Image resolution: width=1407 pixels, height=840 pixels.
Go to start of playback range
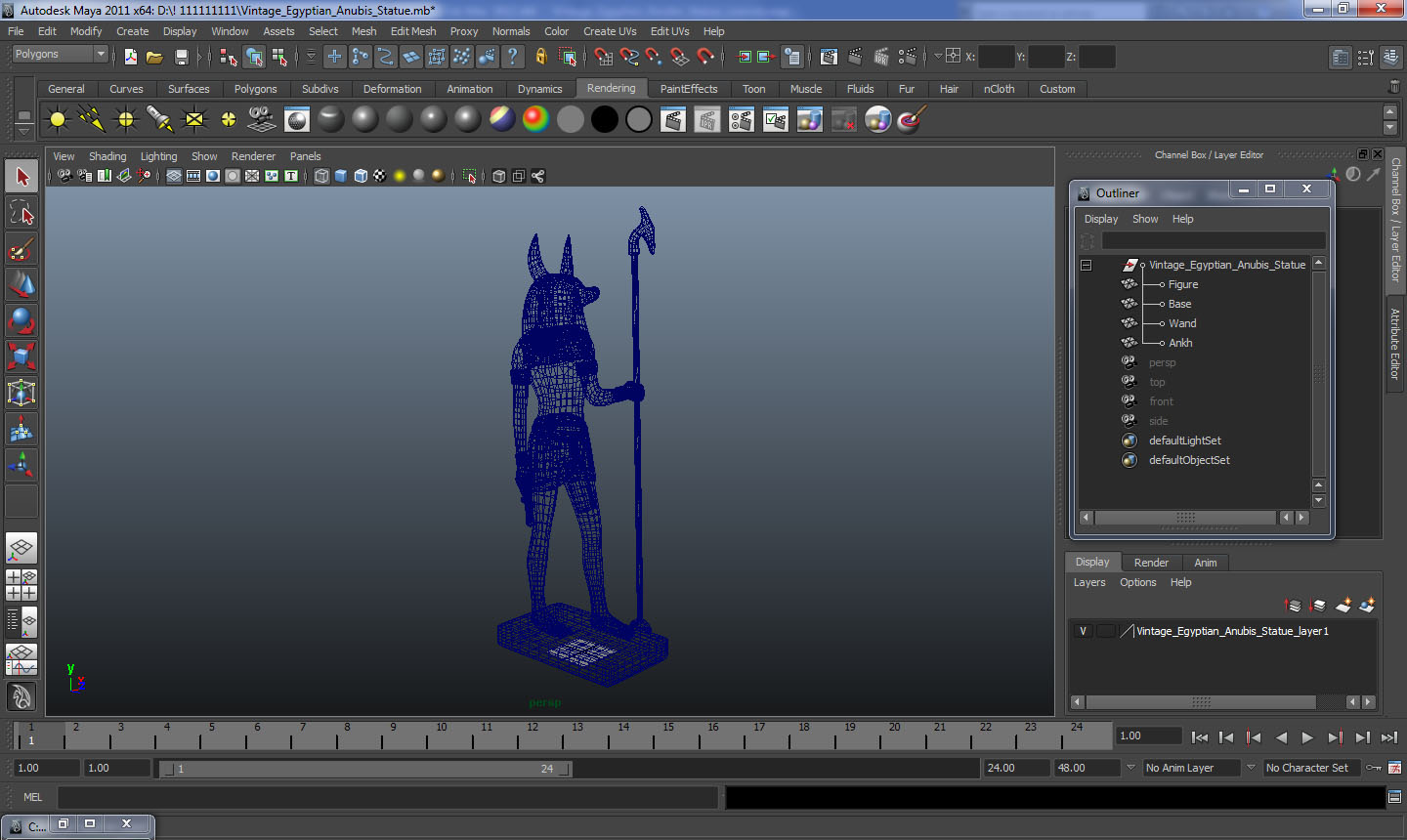click(1200, 737)
